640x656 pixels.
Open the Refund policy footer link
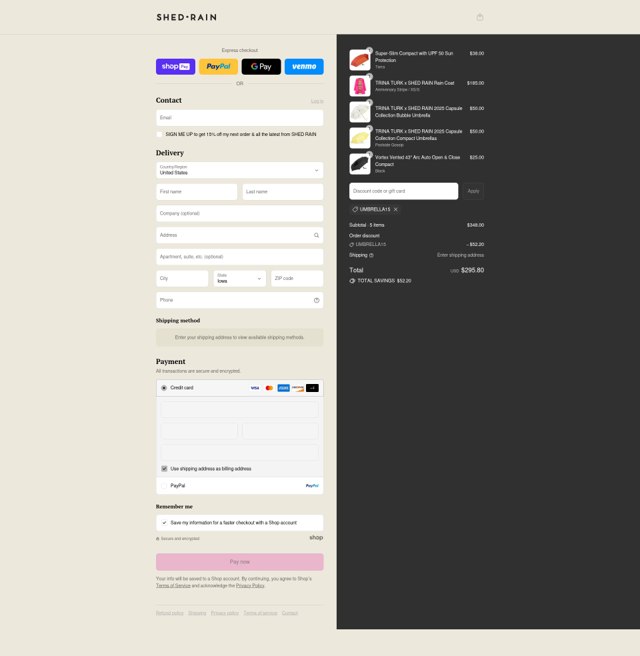pyautogui.click(x=170, y=613)
